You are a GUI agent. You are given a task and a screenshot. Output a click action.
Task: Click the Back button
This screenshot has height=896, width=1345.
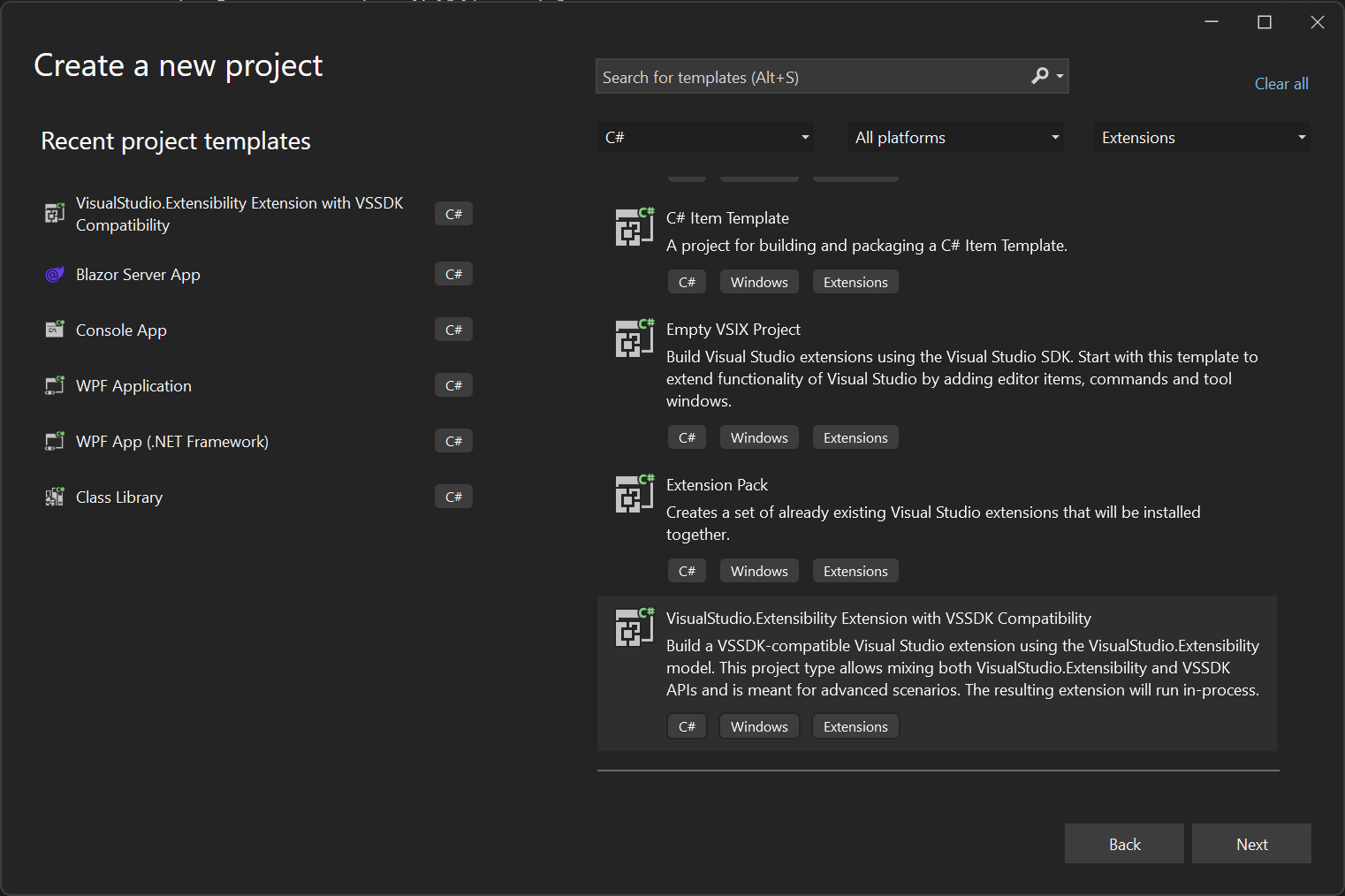coord(1123,844)
